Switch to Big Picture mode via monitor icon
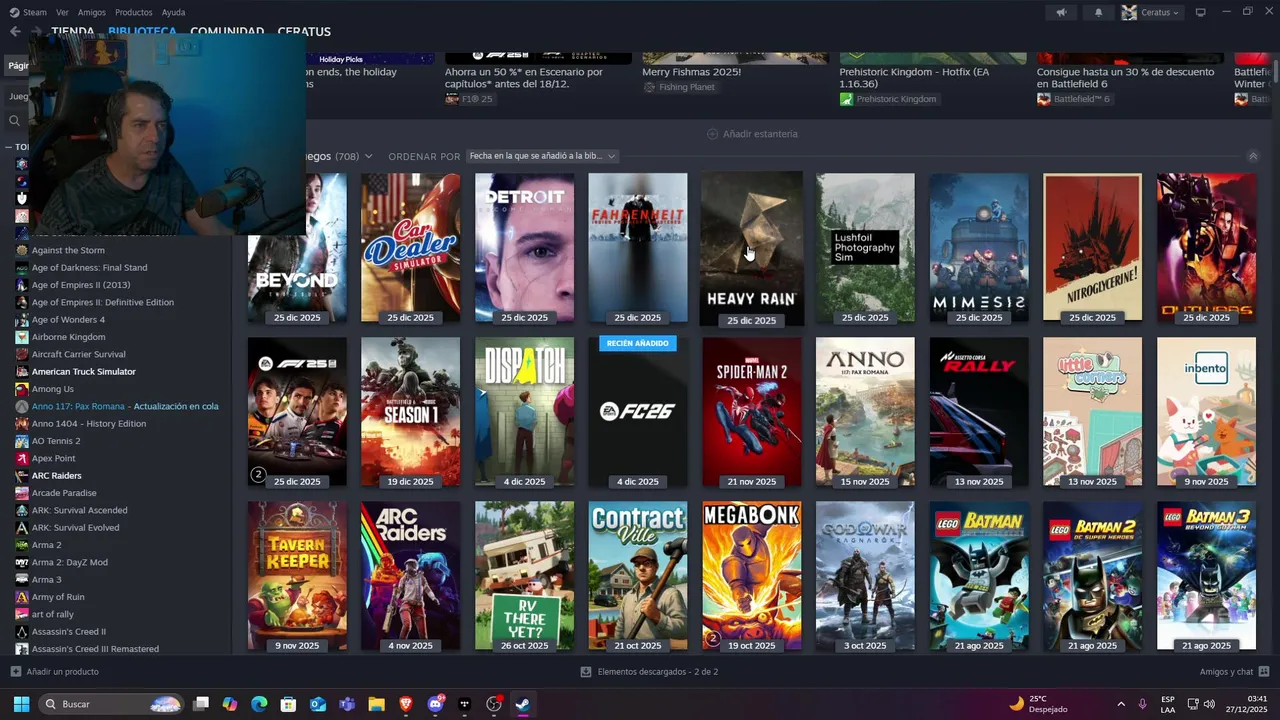This screenshot has width=1280, height=720. coord(1201,12)
